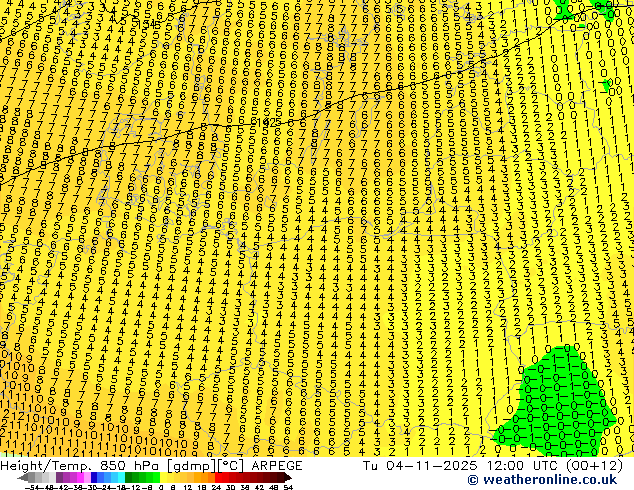Click the dark green legend swatch above -12
Viewport: 634px width, 490px height.
[x=129, y=477]
